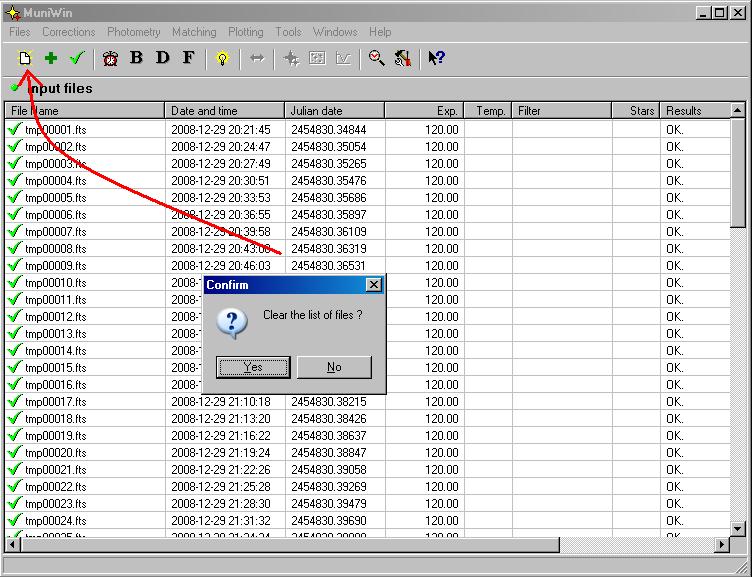Click the D dark correction icon

[163, 58]
